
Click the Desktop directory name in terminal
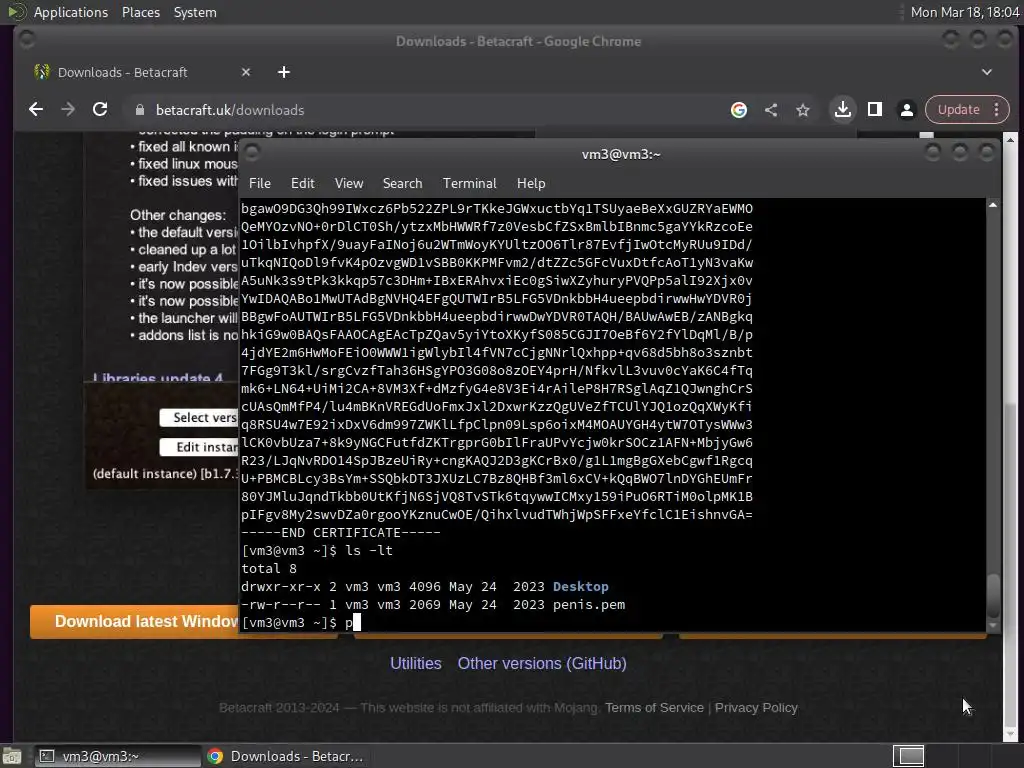click(x=581, y=586)
